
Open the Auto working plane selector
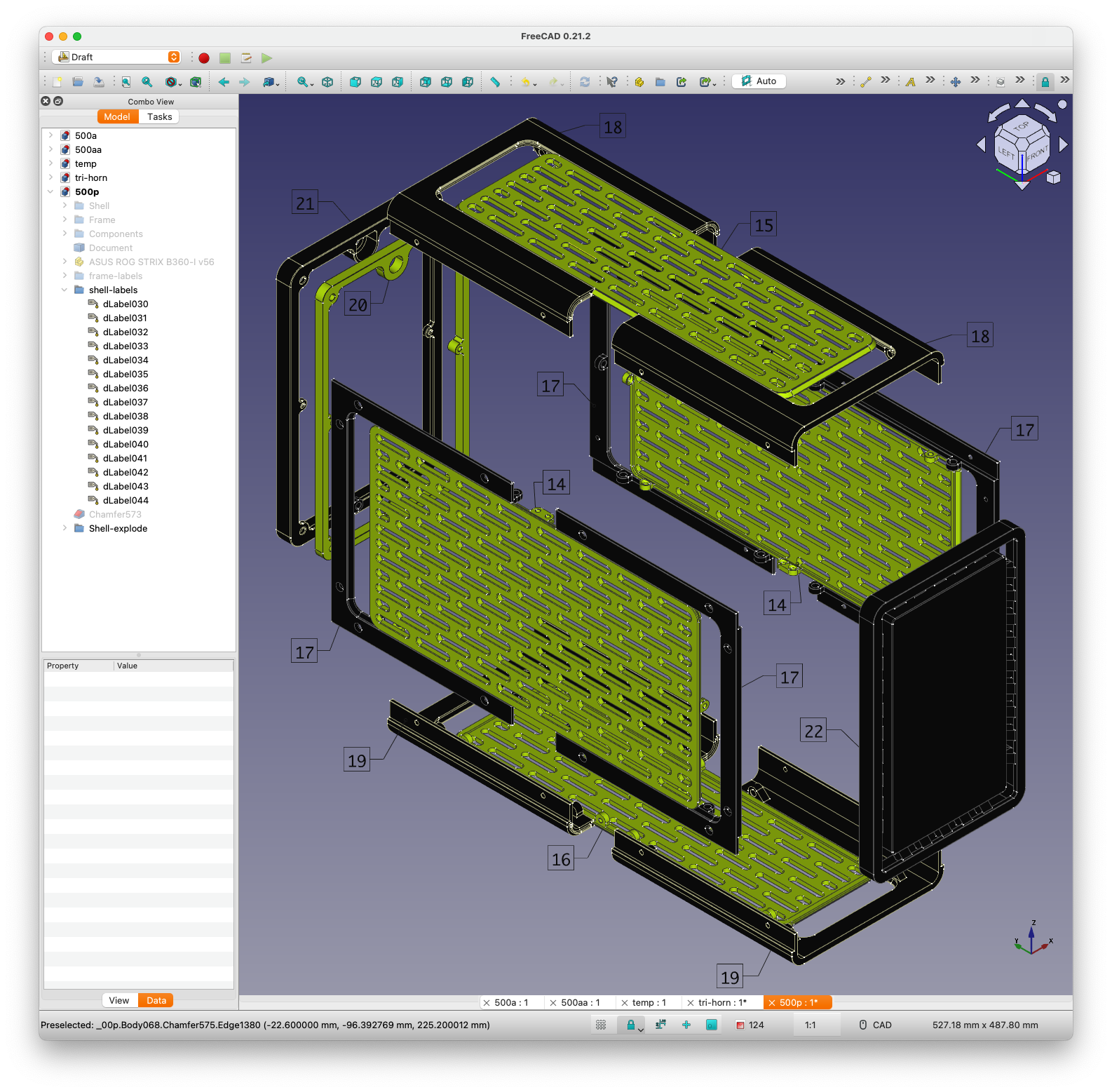(759, 81)
